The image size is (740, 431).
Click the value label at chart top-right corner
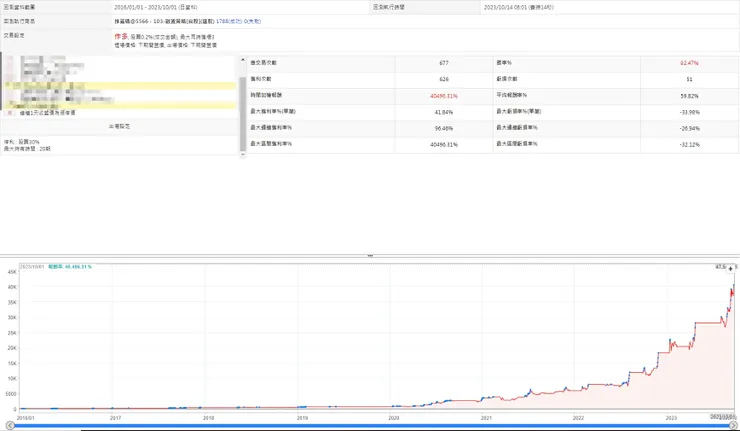click(718, 267)
